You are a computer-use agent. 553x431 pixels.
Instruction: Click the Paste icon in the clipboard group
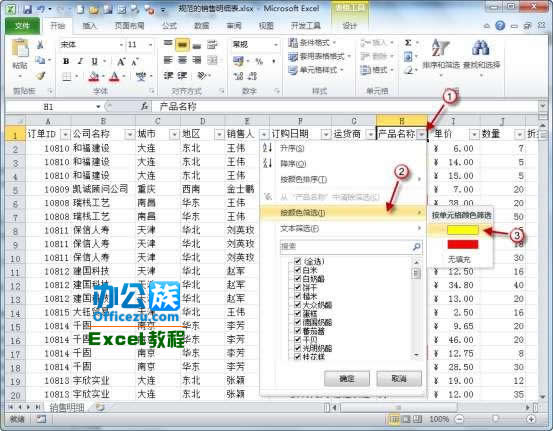20,53
